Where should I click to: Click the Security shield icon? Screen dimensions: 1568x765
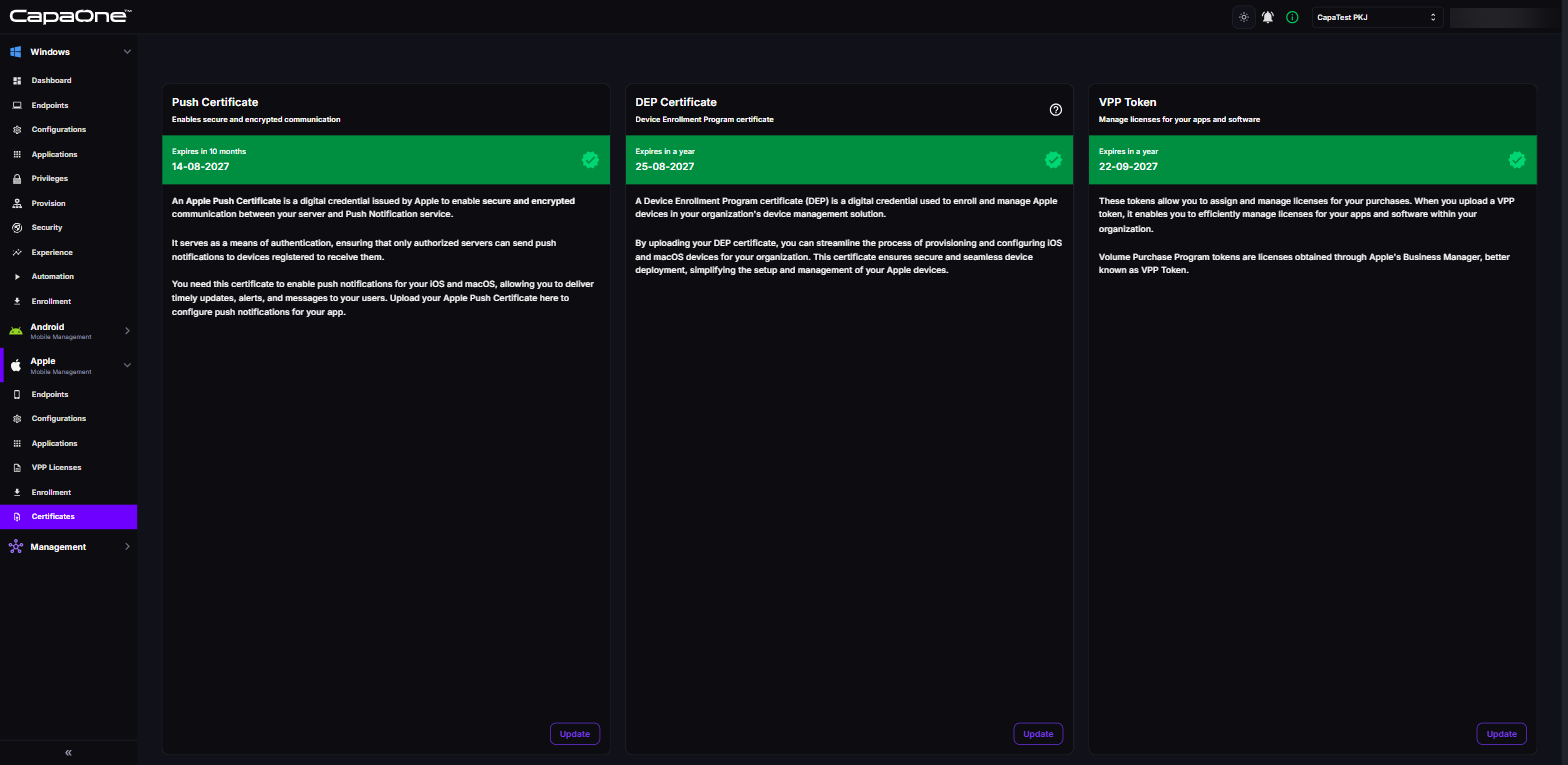pos(17,227)
